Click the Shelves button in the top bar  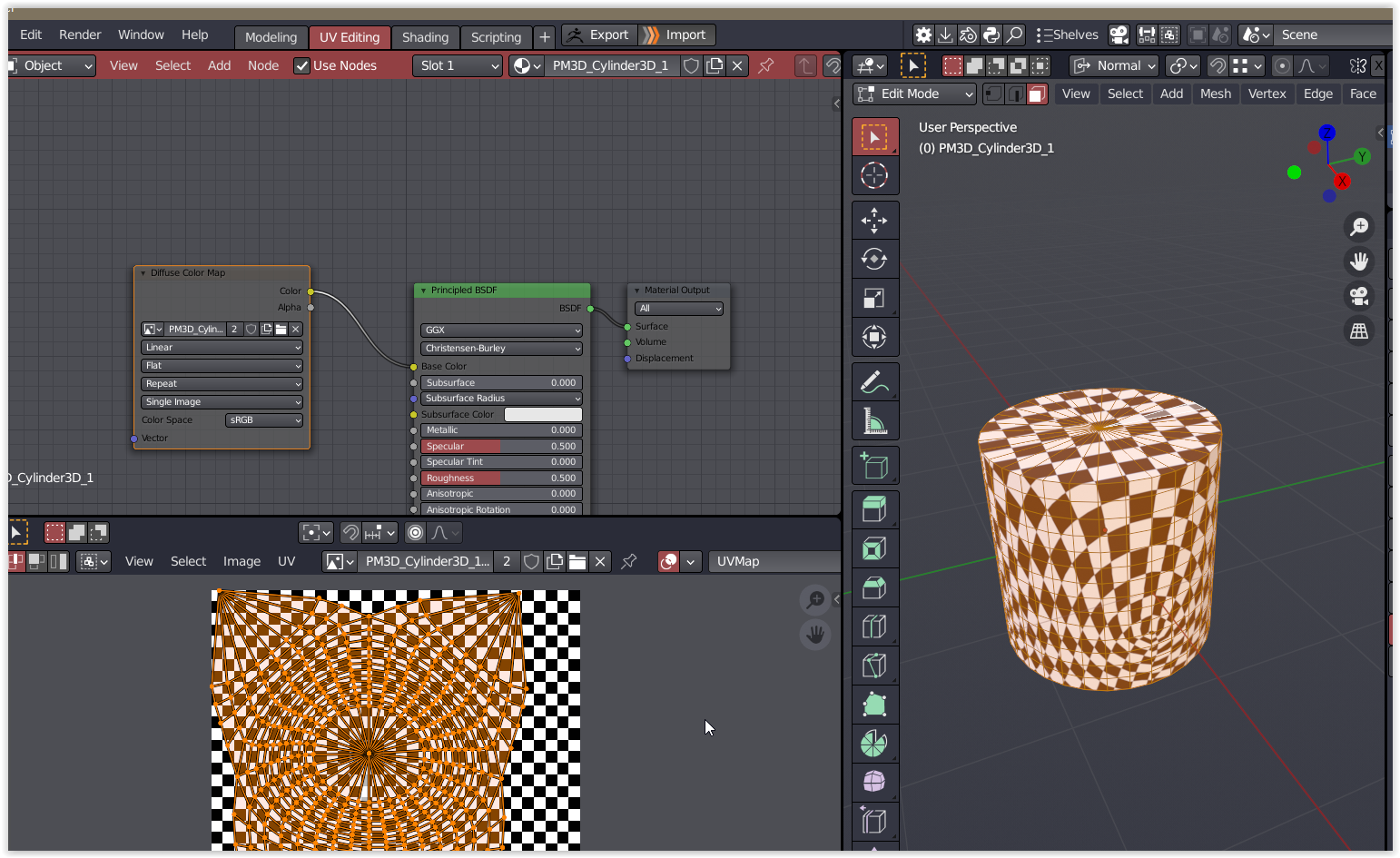point(1068,35)
